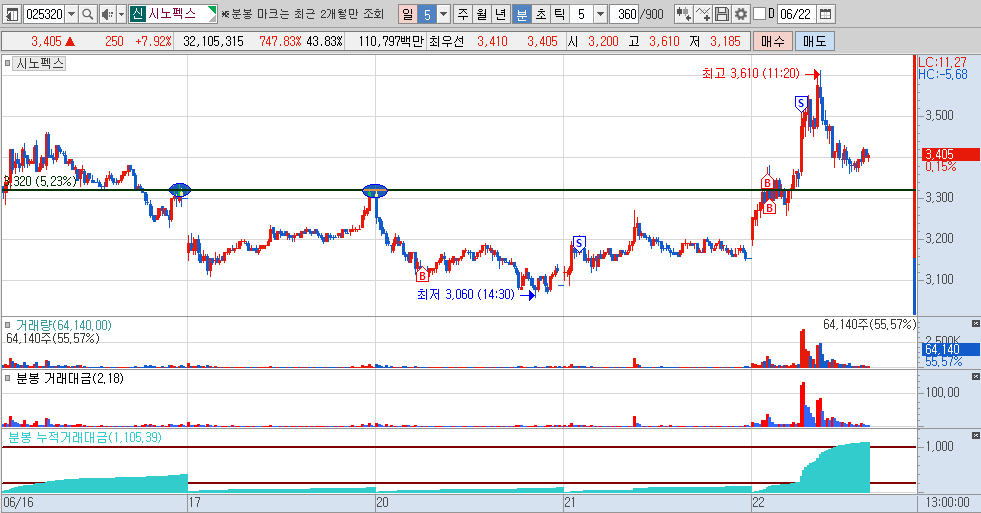Click the lower B buy marker on the 22nd
Image resolution: width=981 pixels, height=513 pixels.
point(770,207)
